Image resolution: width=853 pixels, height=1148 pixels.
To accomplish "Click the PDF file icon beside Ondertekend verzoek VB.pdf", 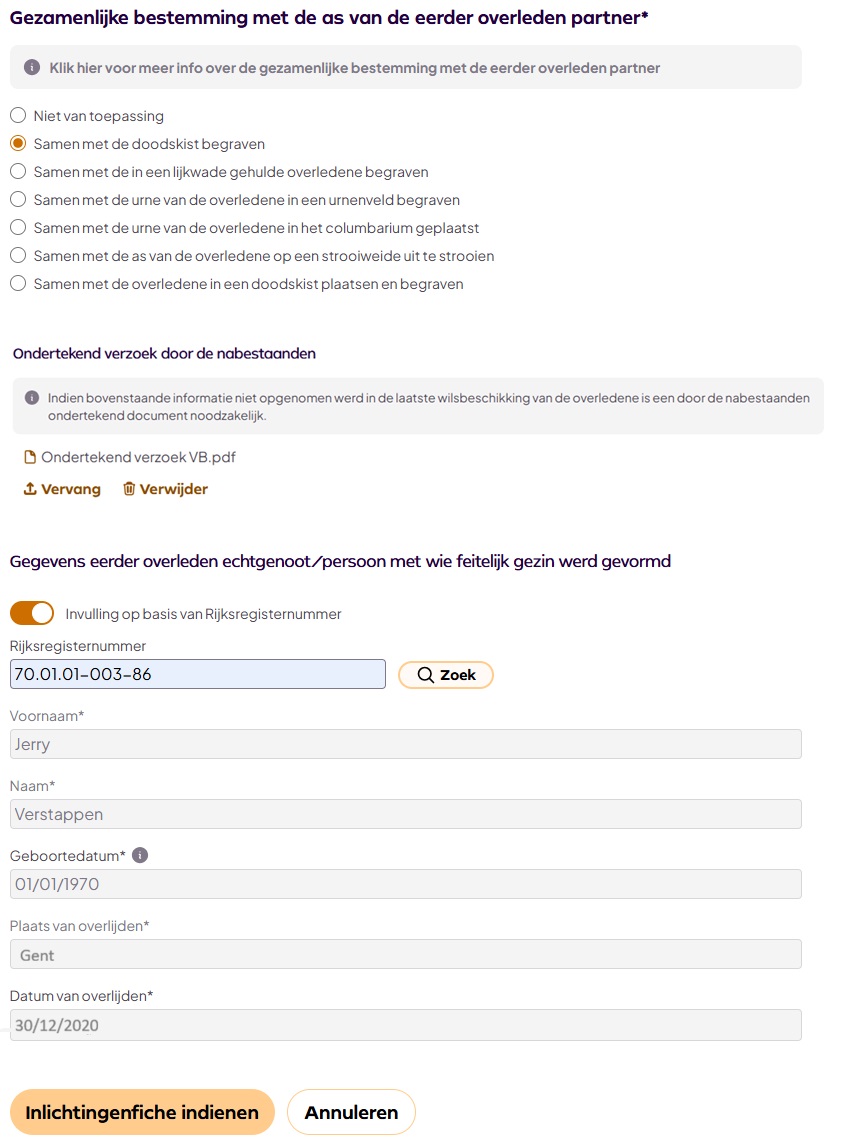I will click(28, 456).
